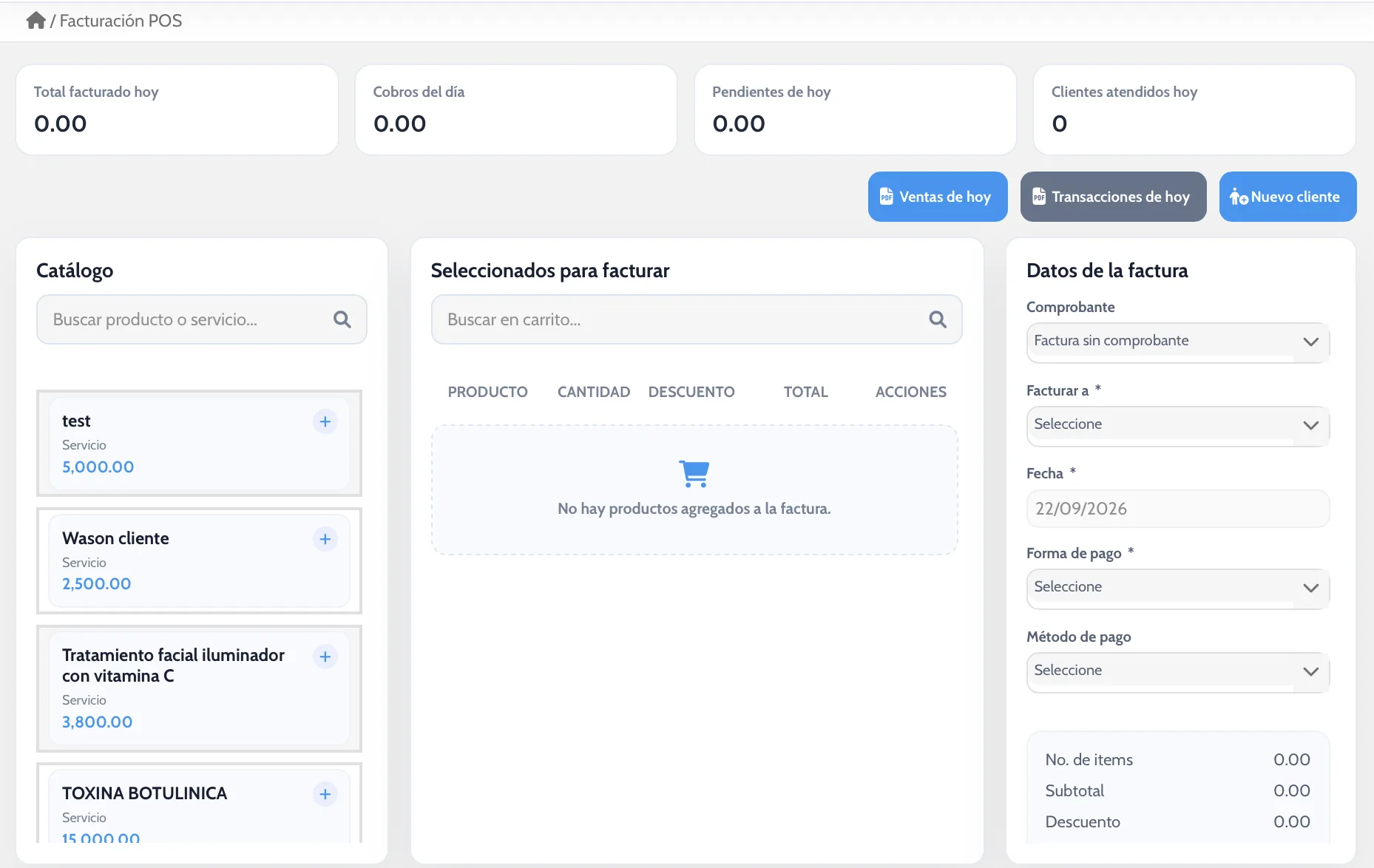Image resolution: width=1374 pixels, height=868 pixels.
Task: Expand the Facturar a dropdown
Action: point(1178,425)
